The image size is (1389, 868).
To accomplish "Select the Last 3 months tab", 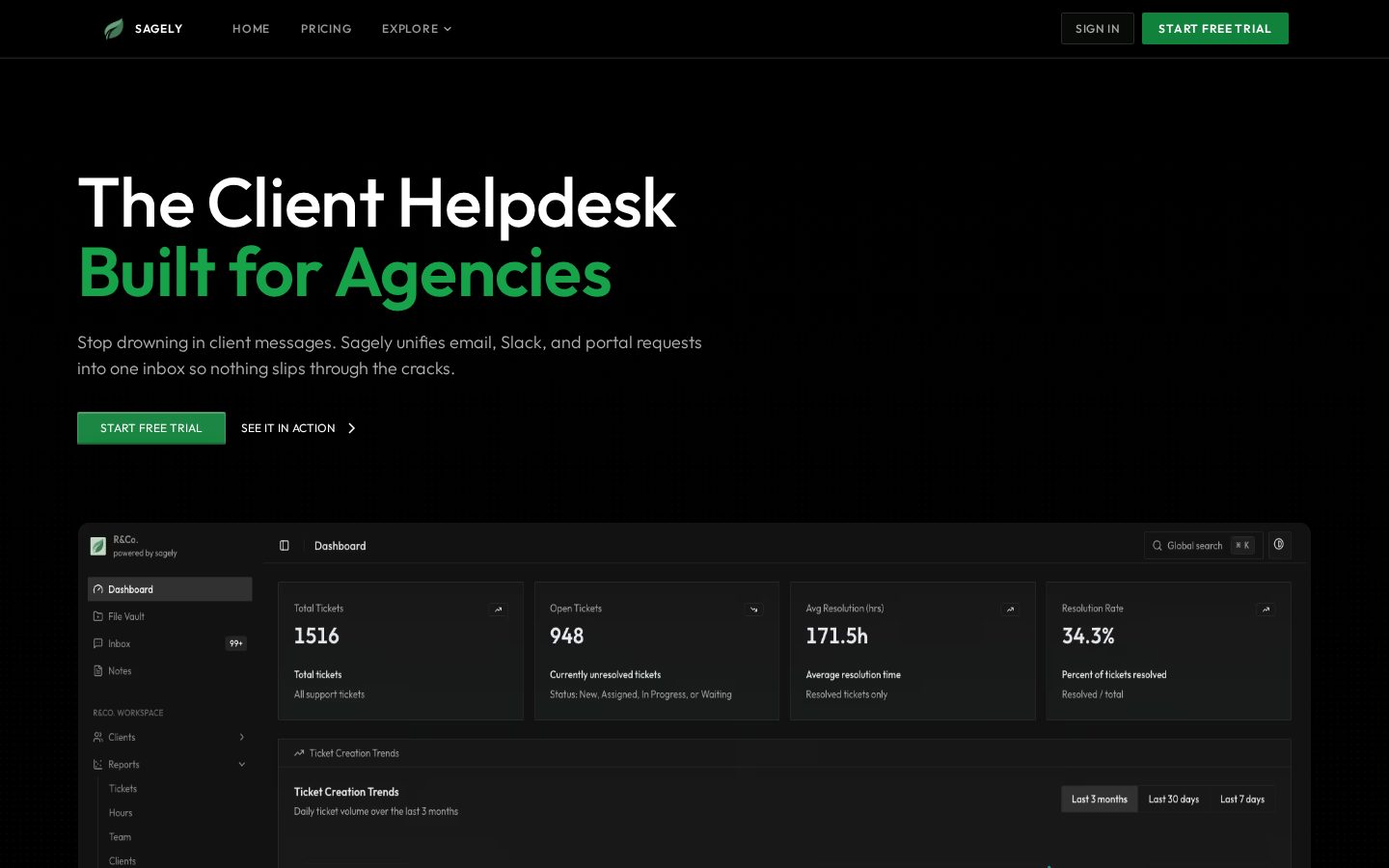I will [x=1100, y=800].
